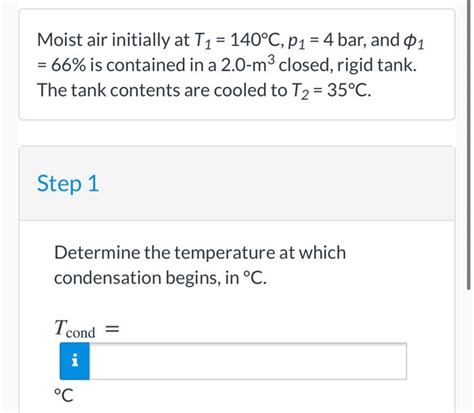The height and width of the screenshot is (413, 474).
Task: Click the 2.0-m³ volume text
Action: 248,64
